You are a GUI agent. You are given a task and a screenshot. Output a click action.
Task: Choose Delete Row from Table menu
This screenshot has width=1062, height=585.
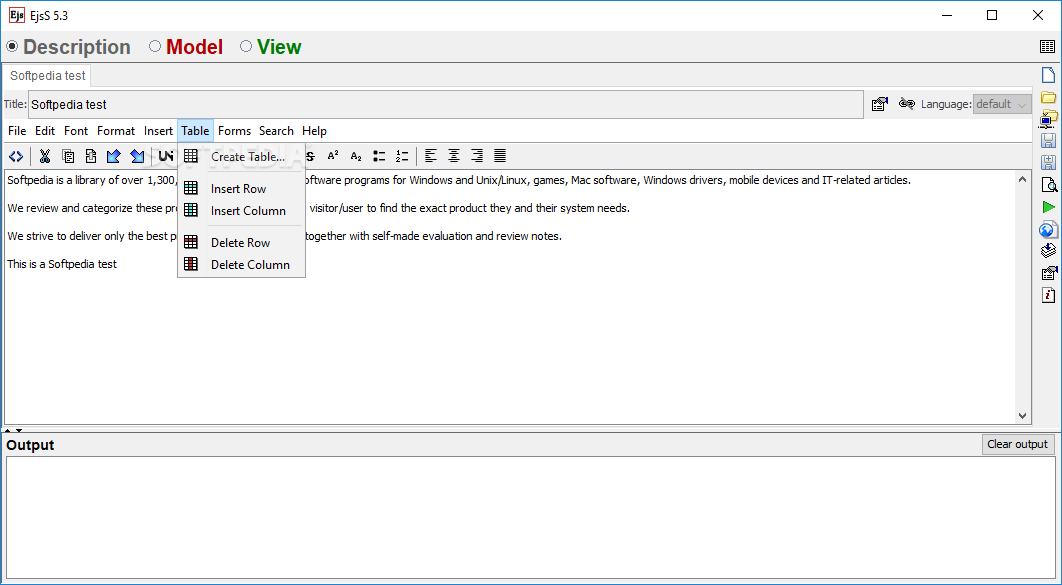[x=241, y=242]
